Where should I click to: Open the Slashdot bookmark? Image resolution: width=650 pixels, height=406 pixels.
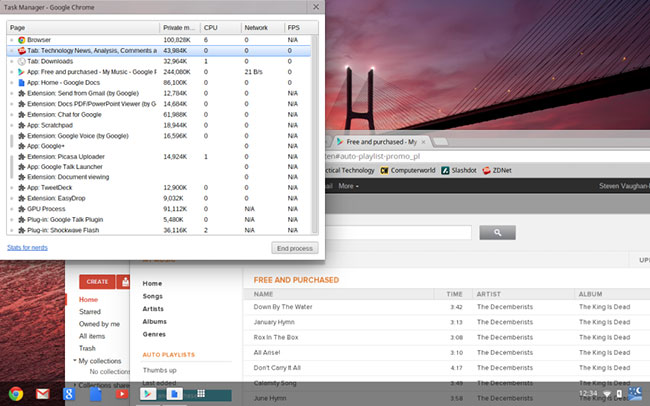458,170
